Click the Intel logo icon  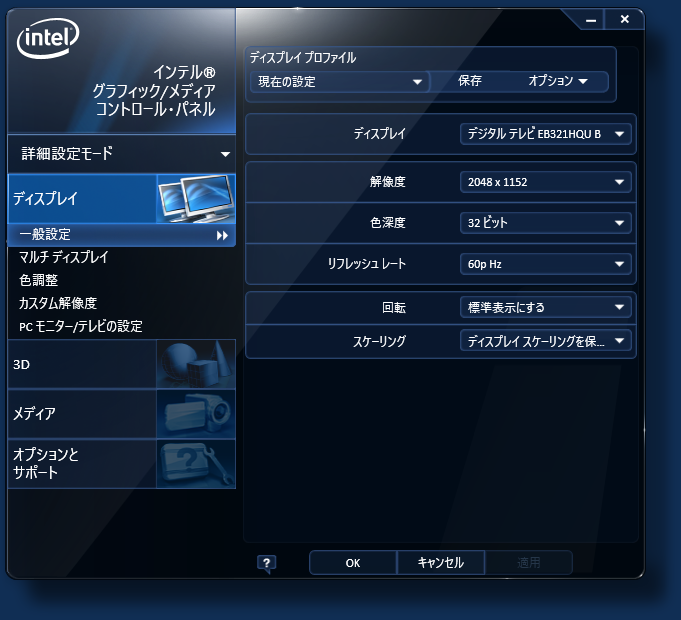tap(48, 40)
